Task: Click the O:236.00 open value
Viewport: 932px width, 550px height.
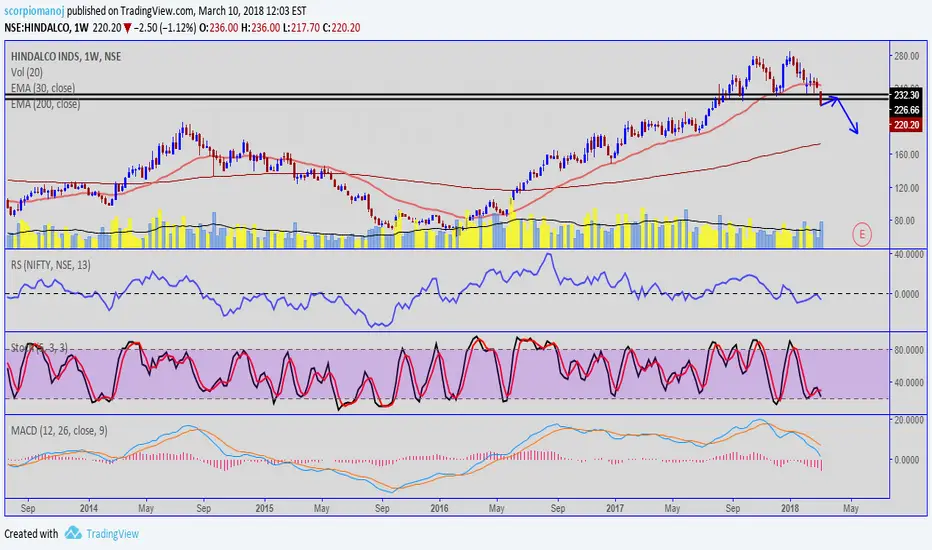Action: [x=218, y=28]
